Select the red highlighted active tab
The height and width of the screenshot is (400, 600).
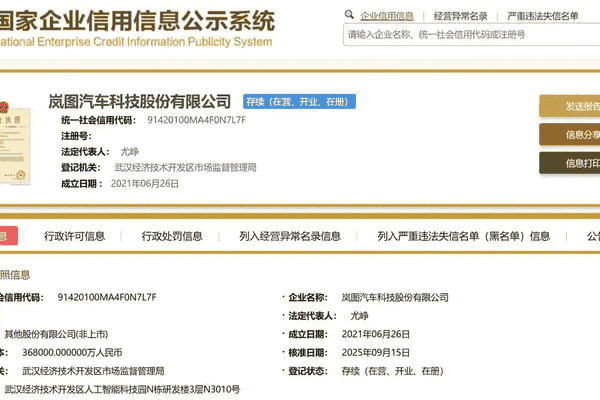[x=8, y=235]
